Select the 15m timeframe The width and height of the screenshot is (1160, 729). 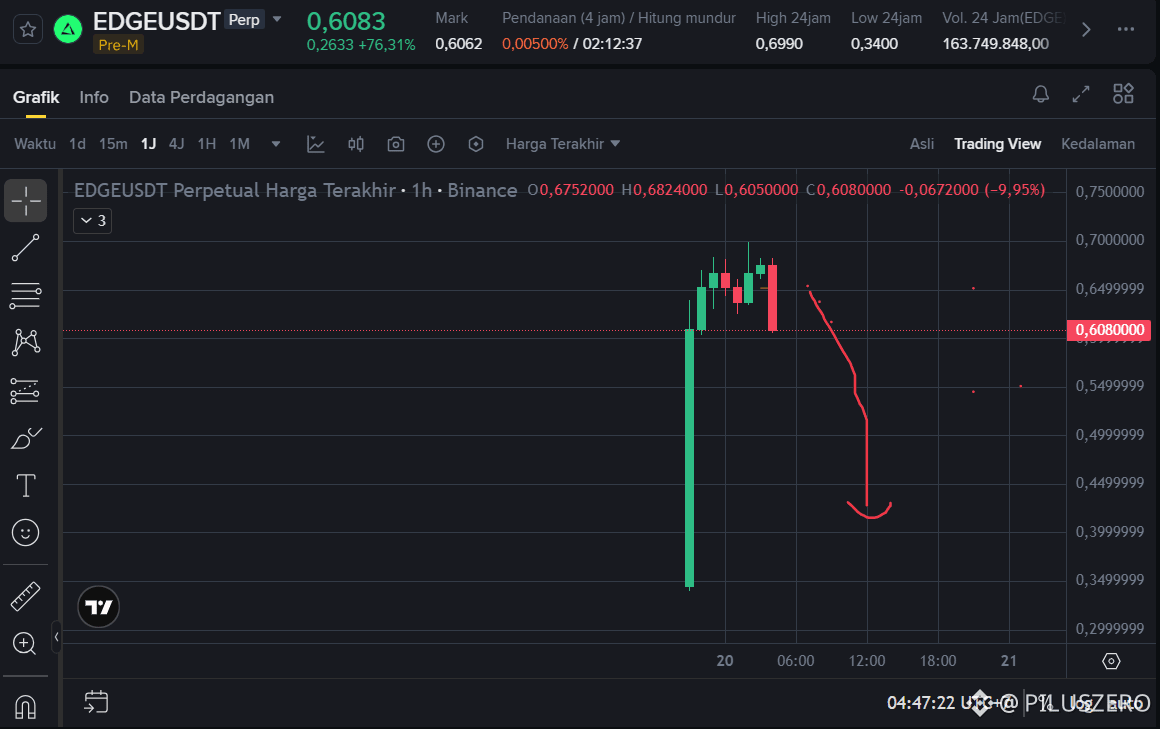pyautogui.click(x=113, y=144)
